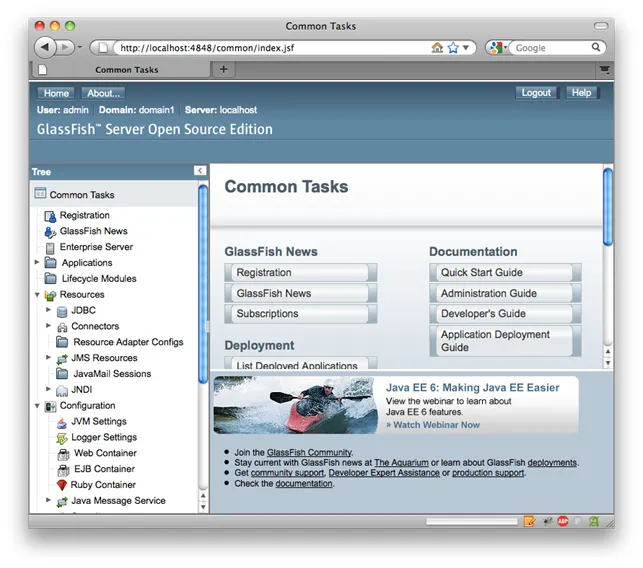
Task: Open the Application Deployment Guide
Action: (505, 341)
